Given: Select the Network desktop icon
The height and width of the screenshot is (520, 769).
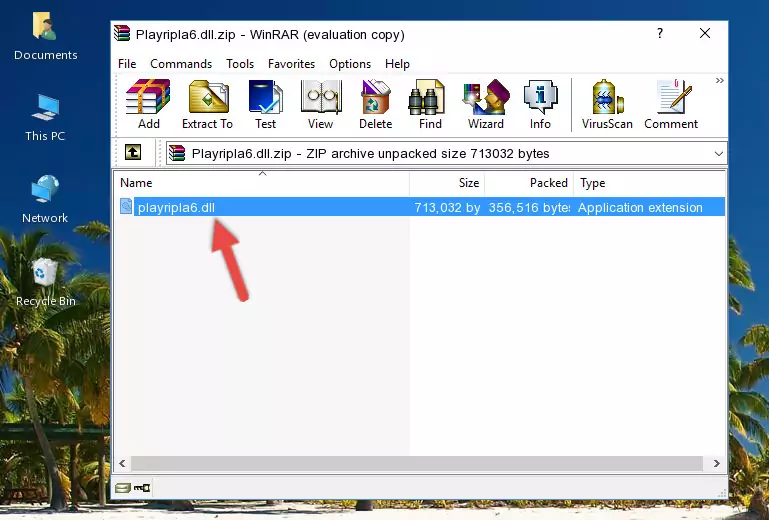Looking at the screenshot, I should [x=45, y=199].
